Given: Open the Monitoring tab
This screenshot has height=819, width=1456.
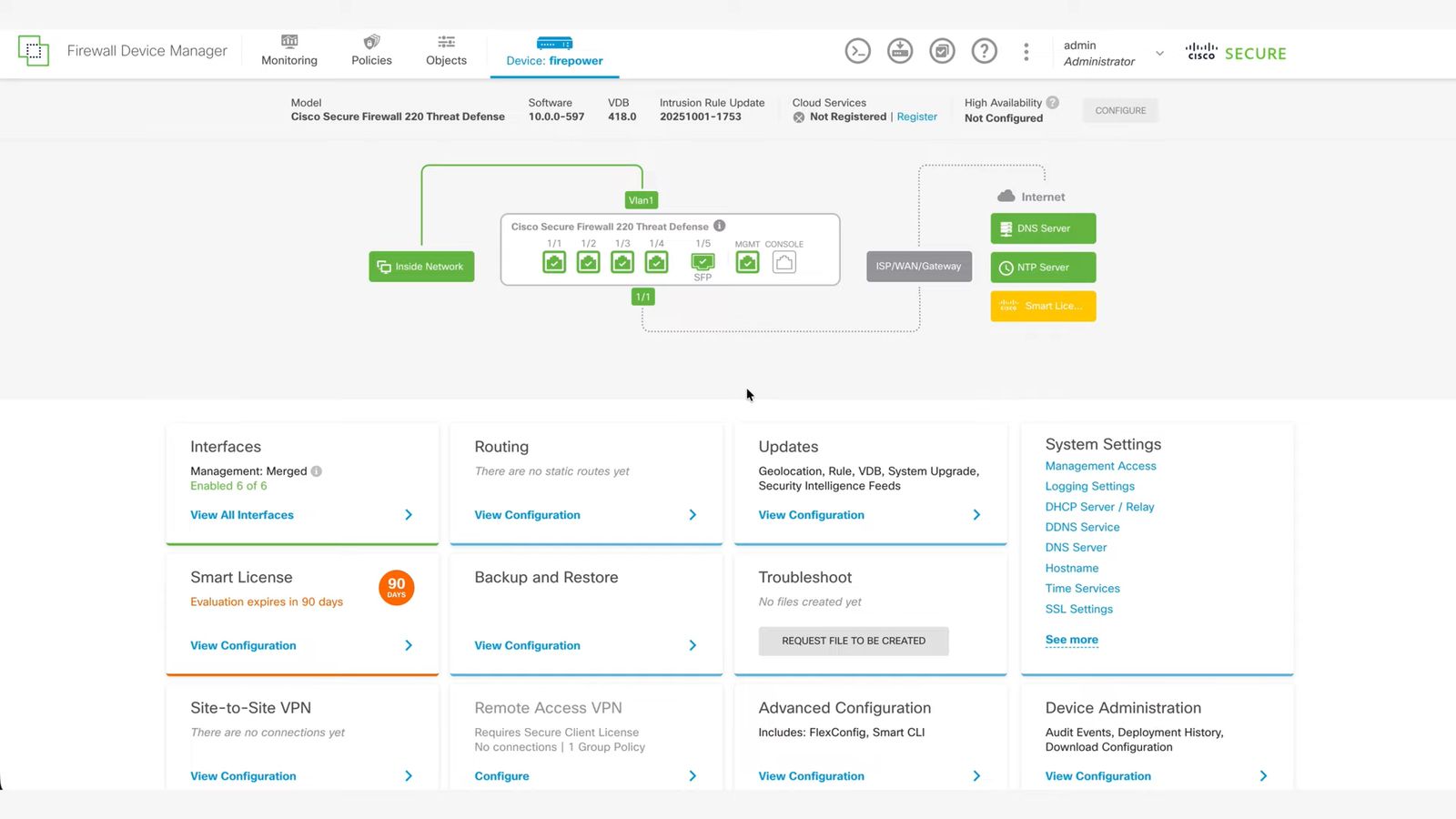Looking at the screenshot, I should coord(289,51).
